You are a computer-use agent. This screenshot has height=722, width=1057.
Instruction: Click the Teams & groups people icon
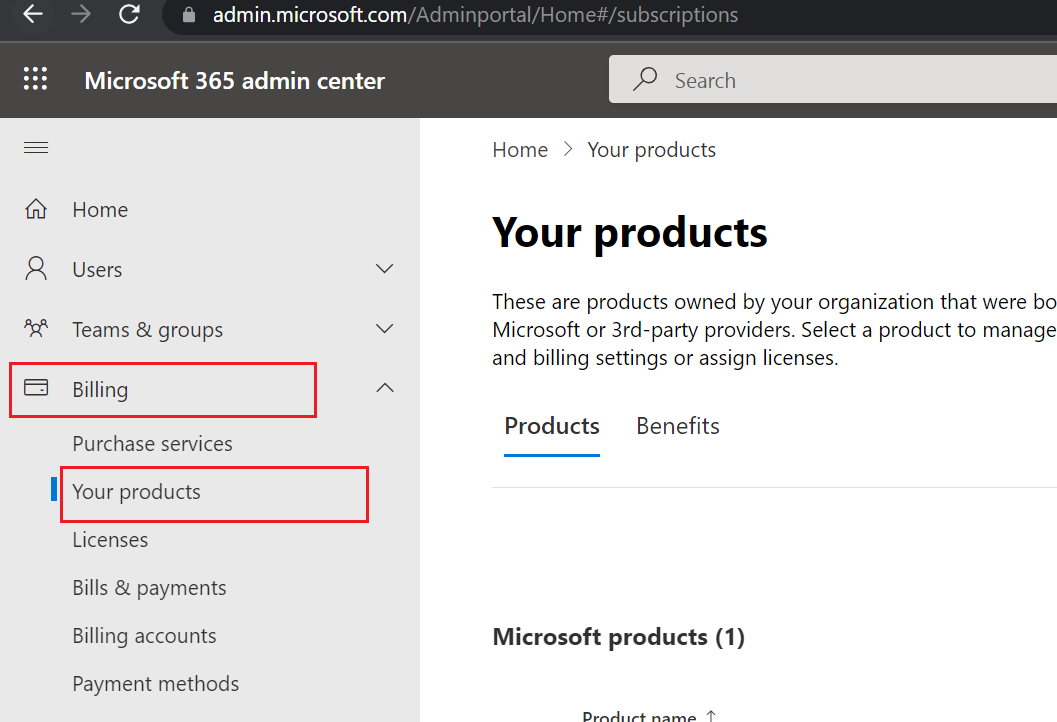tap(36, 329)
